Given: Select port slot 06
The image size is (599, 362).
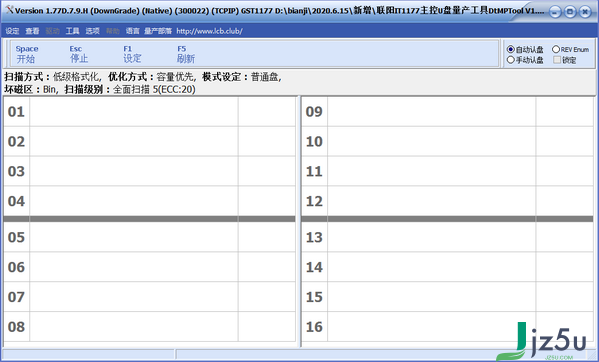Looking at the screenshot, I should [149, 267].
